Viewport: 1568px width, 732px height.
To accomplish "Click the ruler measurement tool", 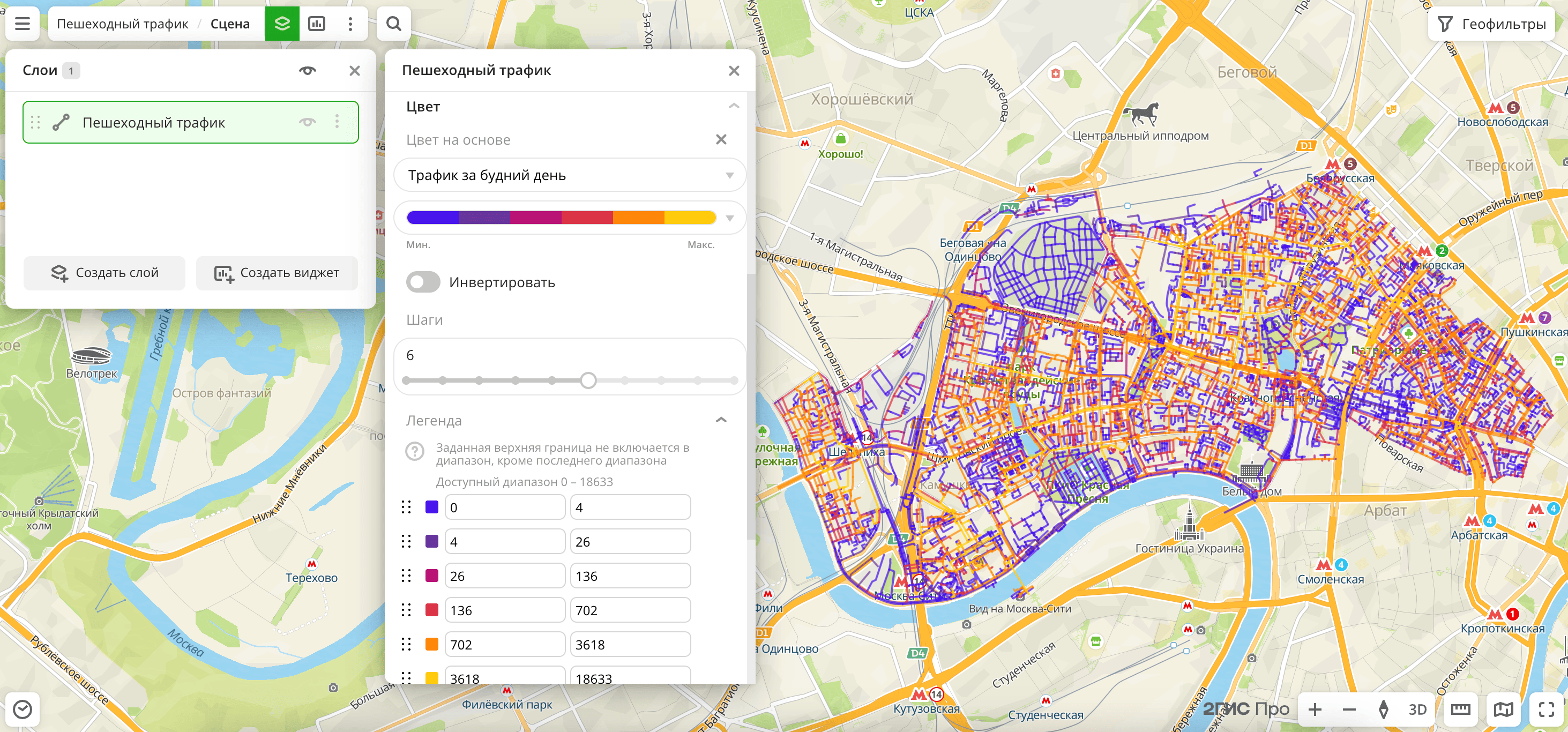I will pyautogui.click(x=1460, y=709).
